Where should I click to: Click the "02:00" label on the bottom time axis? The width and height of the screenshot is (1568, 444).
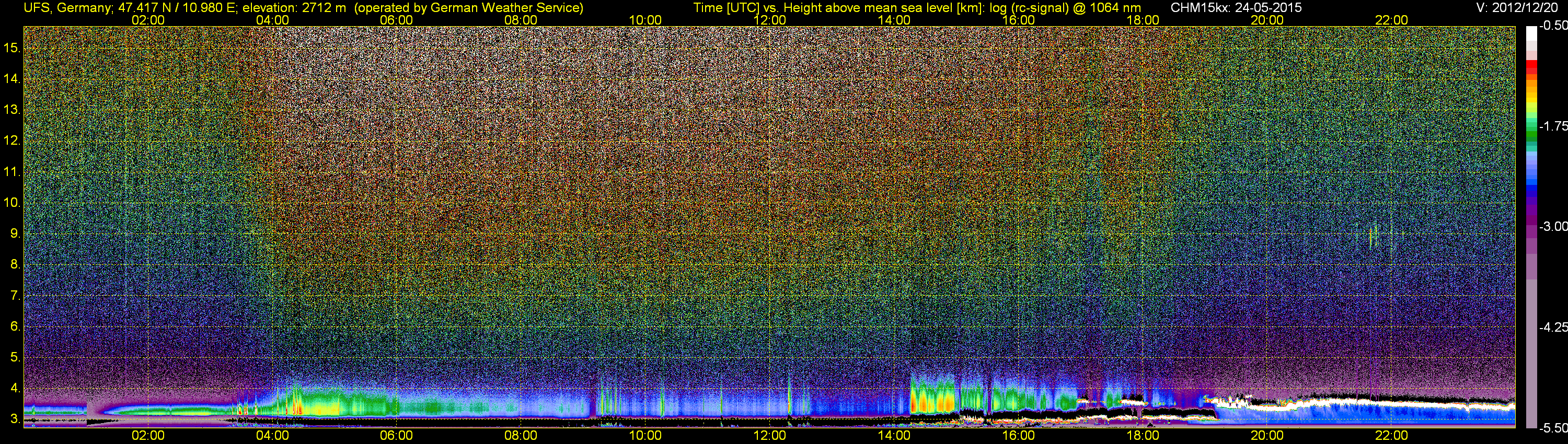pos(148,436)
